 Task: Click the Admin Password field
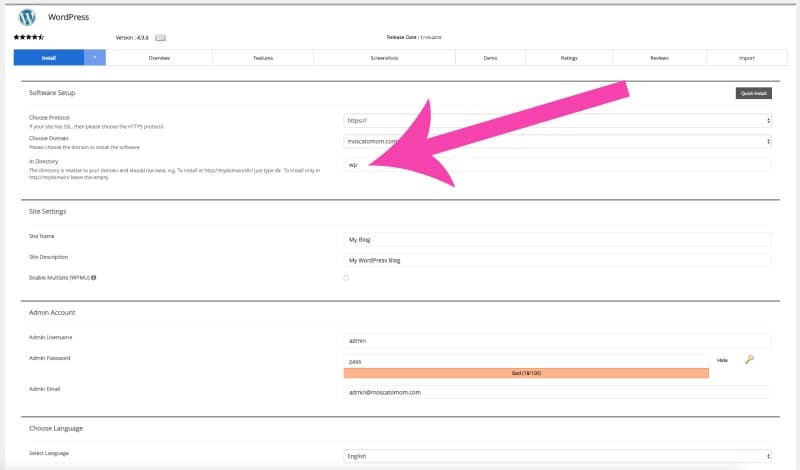(x=526, y=361)
